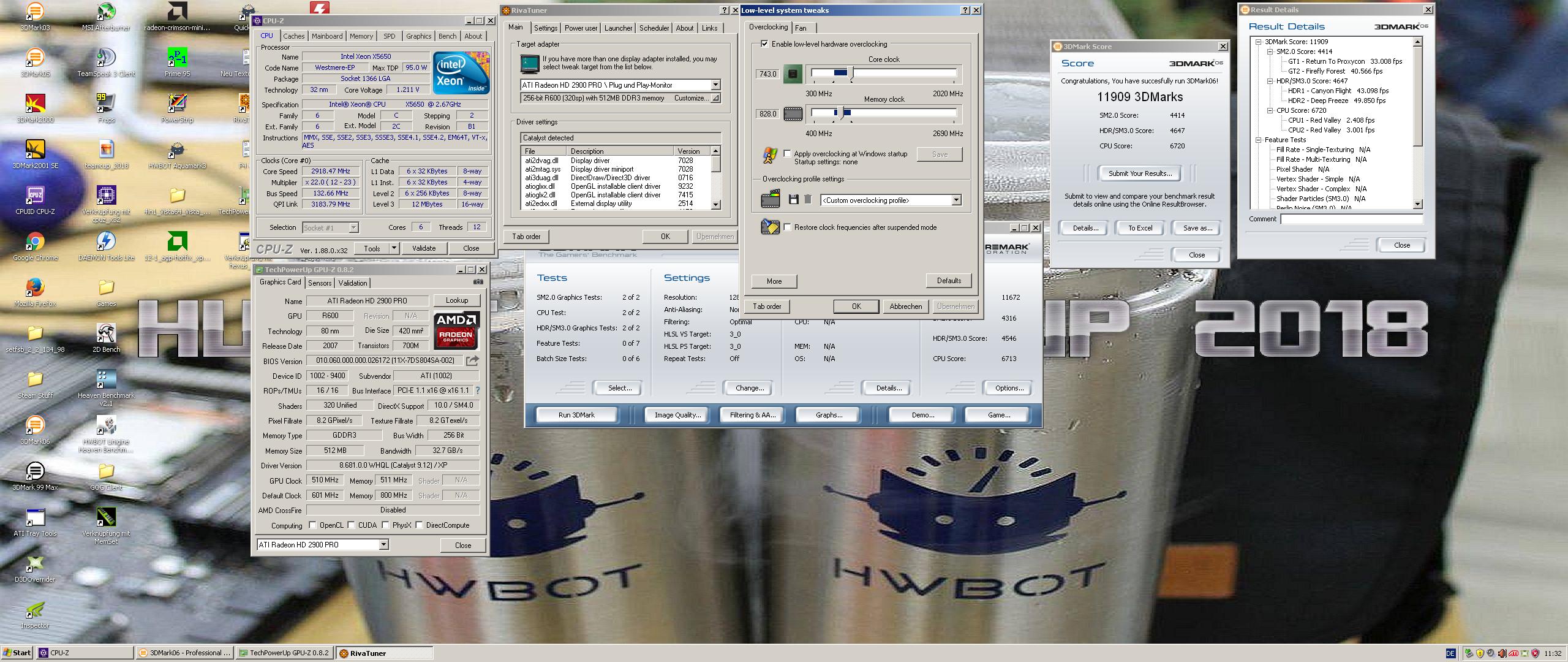
Task: Uncheck Enable low-level hardware overclocking
Action: coord(764,44)
